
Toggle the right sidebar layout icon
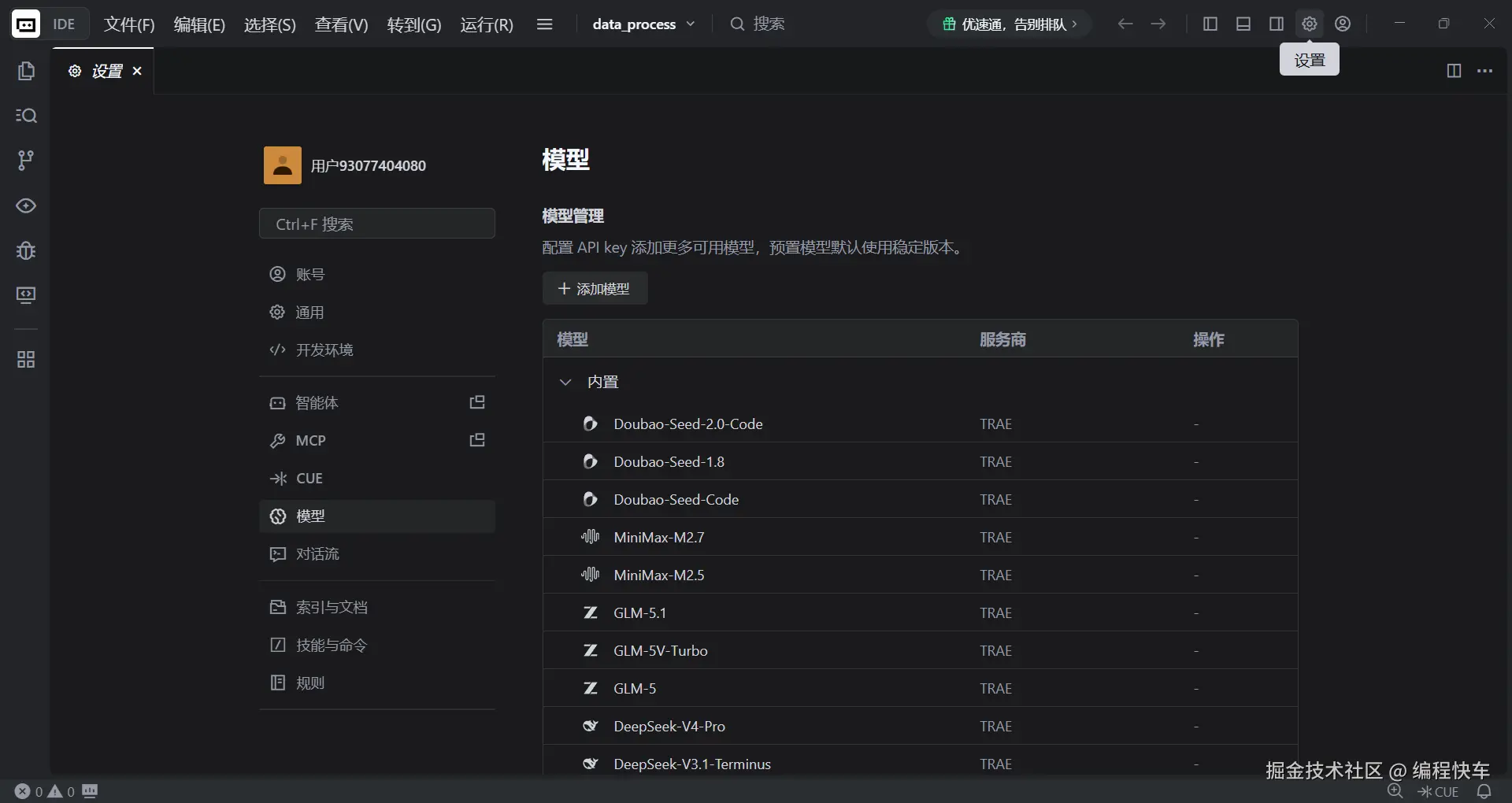tap(1277, 24)
